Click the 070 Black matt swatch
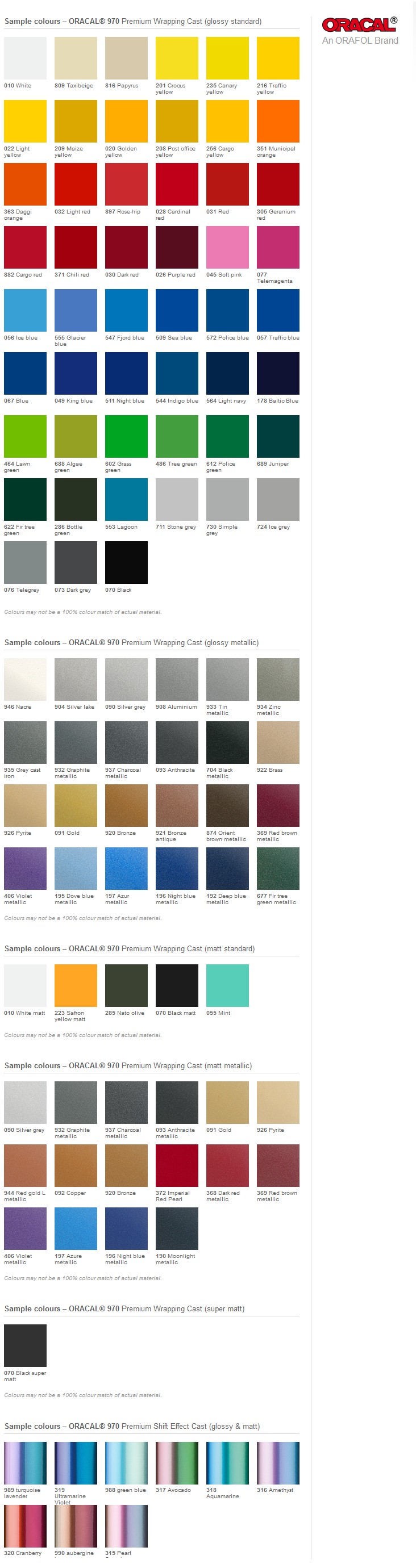 (x=177, y=986)
